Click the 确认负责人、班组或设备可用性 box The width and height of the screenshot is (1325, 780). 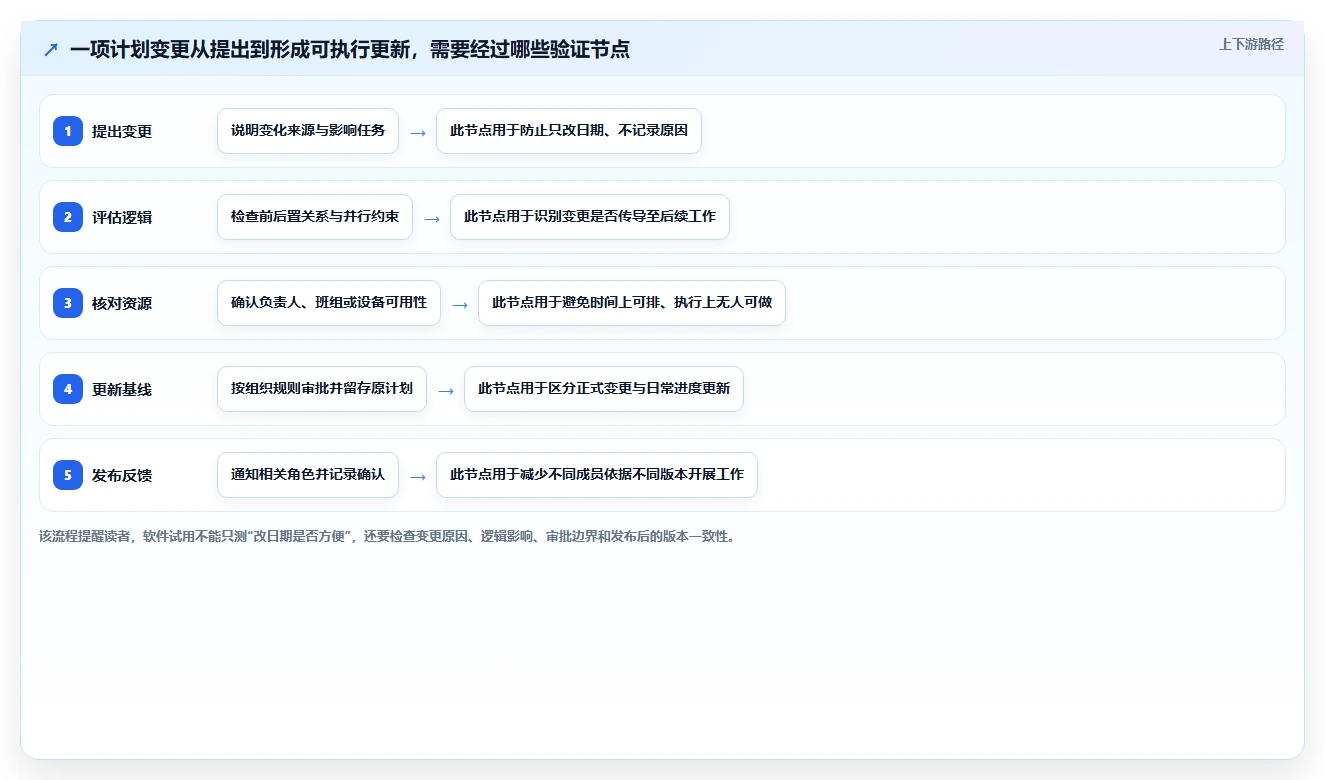pyautogui.click(x=329, y=303)
